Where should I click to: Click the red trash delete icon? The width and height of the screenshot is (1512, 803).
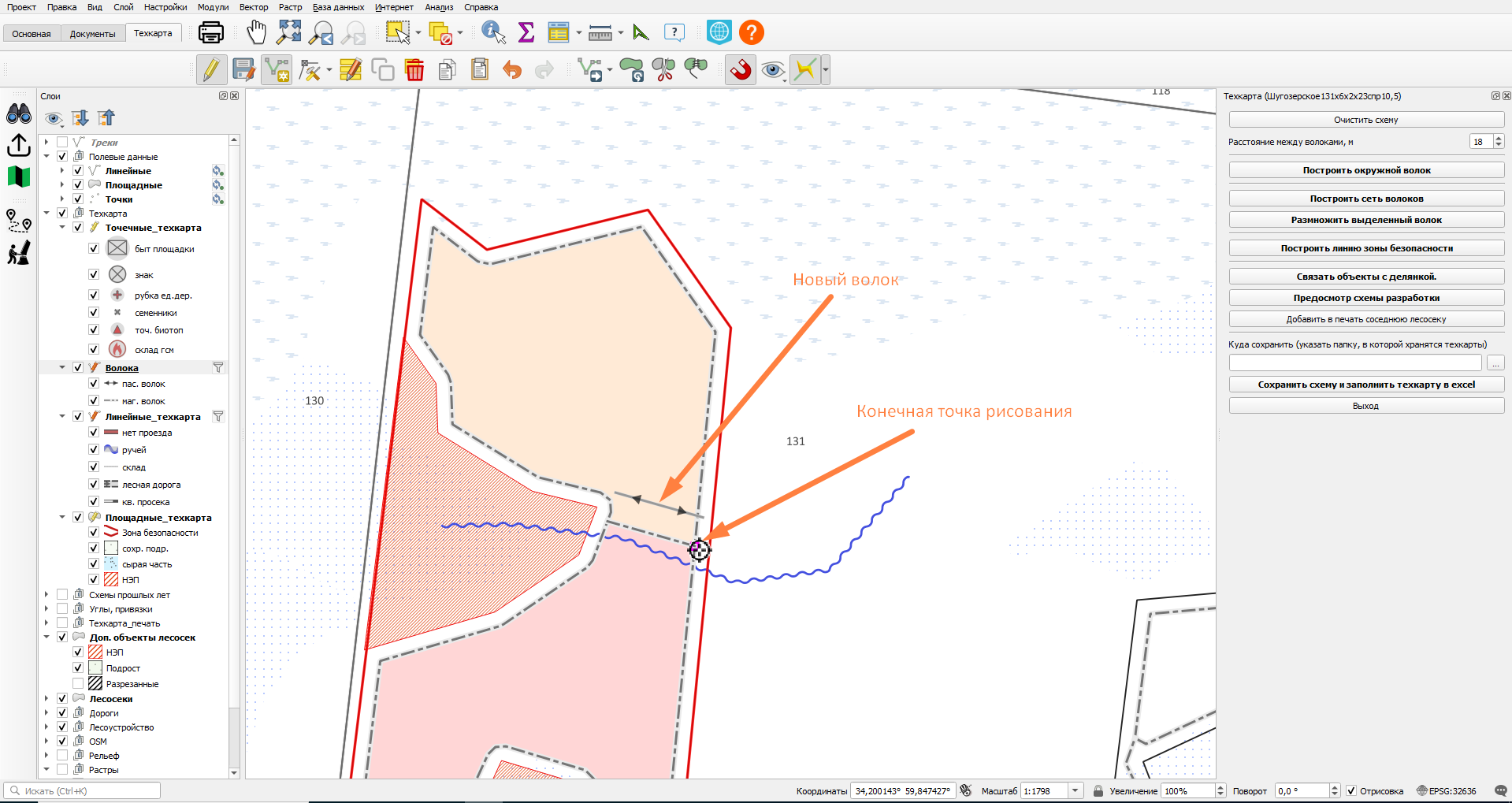coord(414,69)
